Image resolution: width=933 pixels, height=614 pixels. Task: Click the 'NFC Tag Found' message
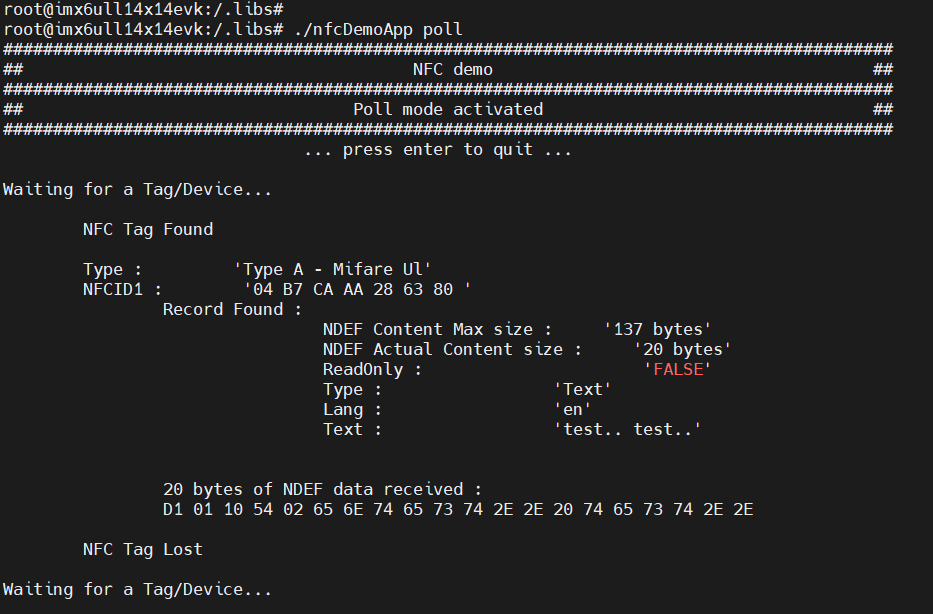click(x=148, y=229)
